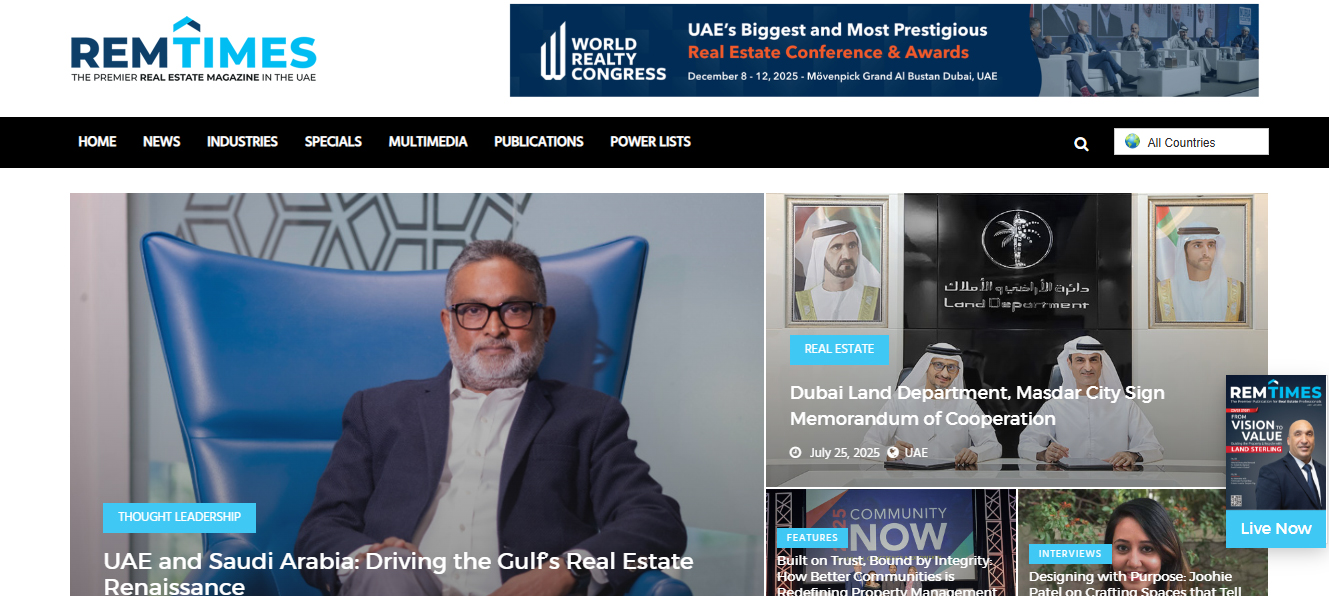This screenshot has height=596, width=1329.
Task: Click the World Realty Congress banner logo
Action: 603,51
